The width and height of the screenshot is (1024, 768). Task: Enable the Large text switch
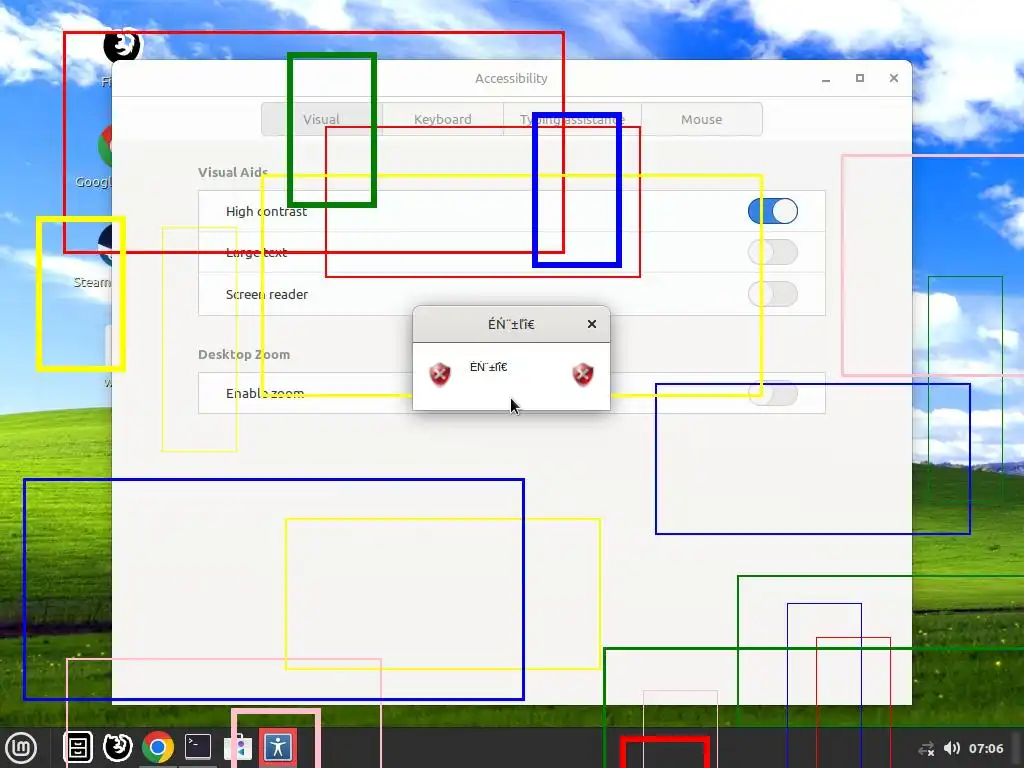click(x=773, y=252)
